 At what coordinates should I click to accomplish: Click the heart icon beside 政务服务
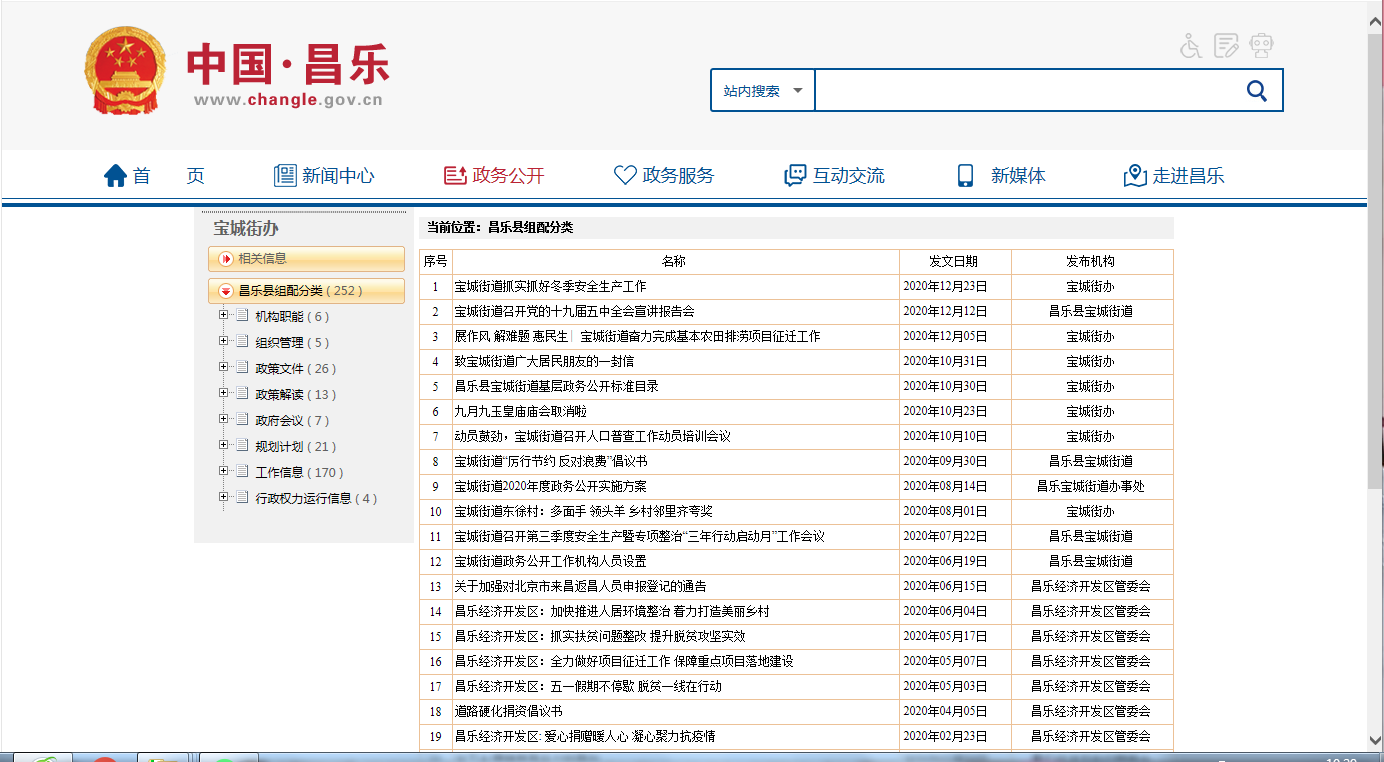[x=625, y=176]
